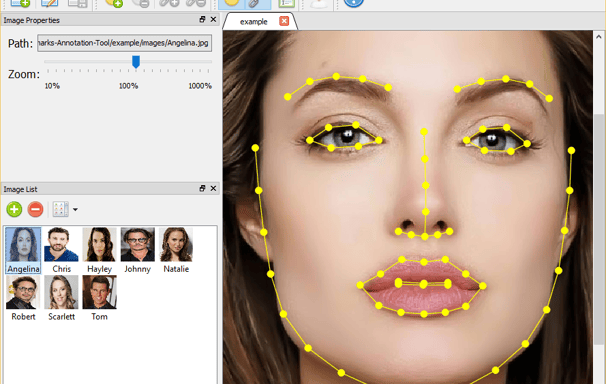Click the list view mode icon

tap(60, 209)
